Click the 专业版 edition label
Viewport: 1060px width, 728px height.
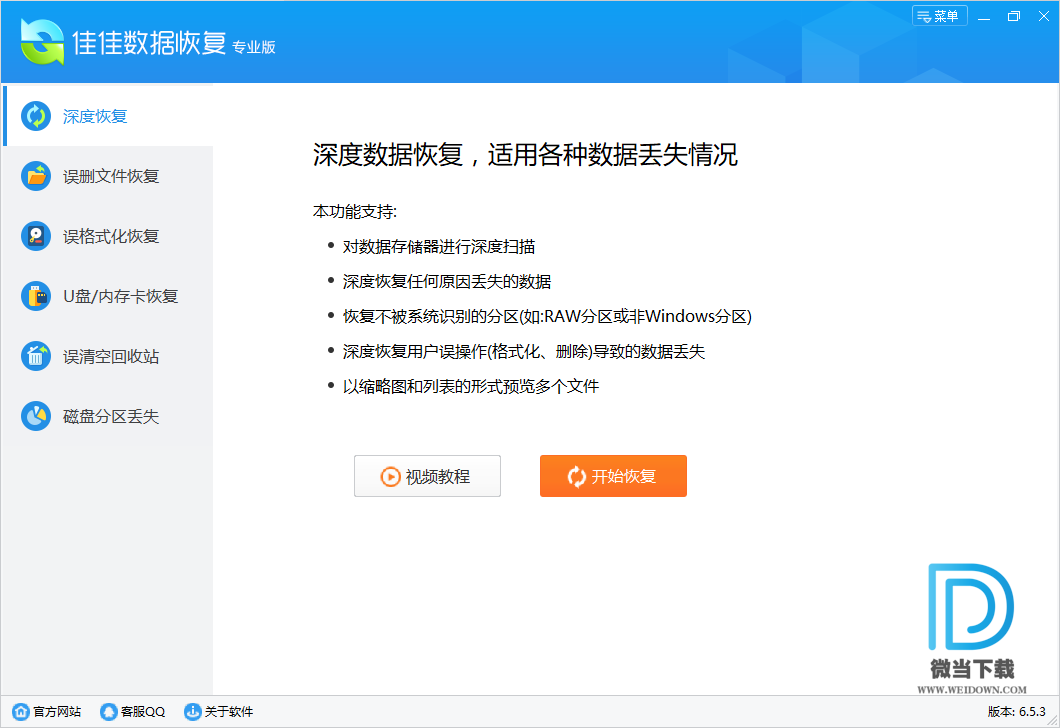coord(254,47)
